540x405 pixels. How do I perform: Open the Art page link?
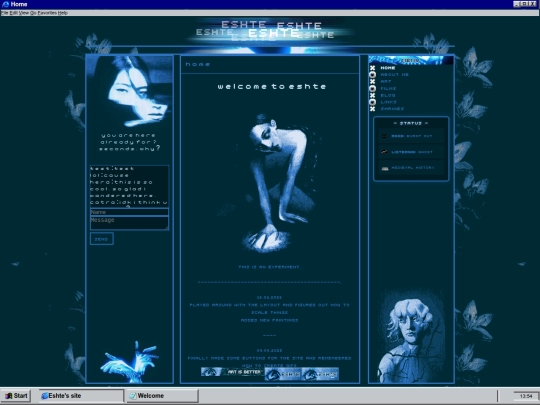pyautogui.click(x=386, y=81)
